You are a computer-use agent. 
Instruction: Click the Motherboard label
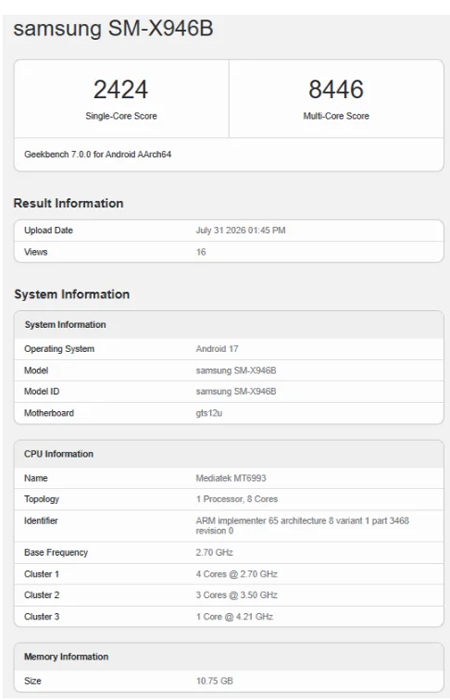tap(49, 413)
